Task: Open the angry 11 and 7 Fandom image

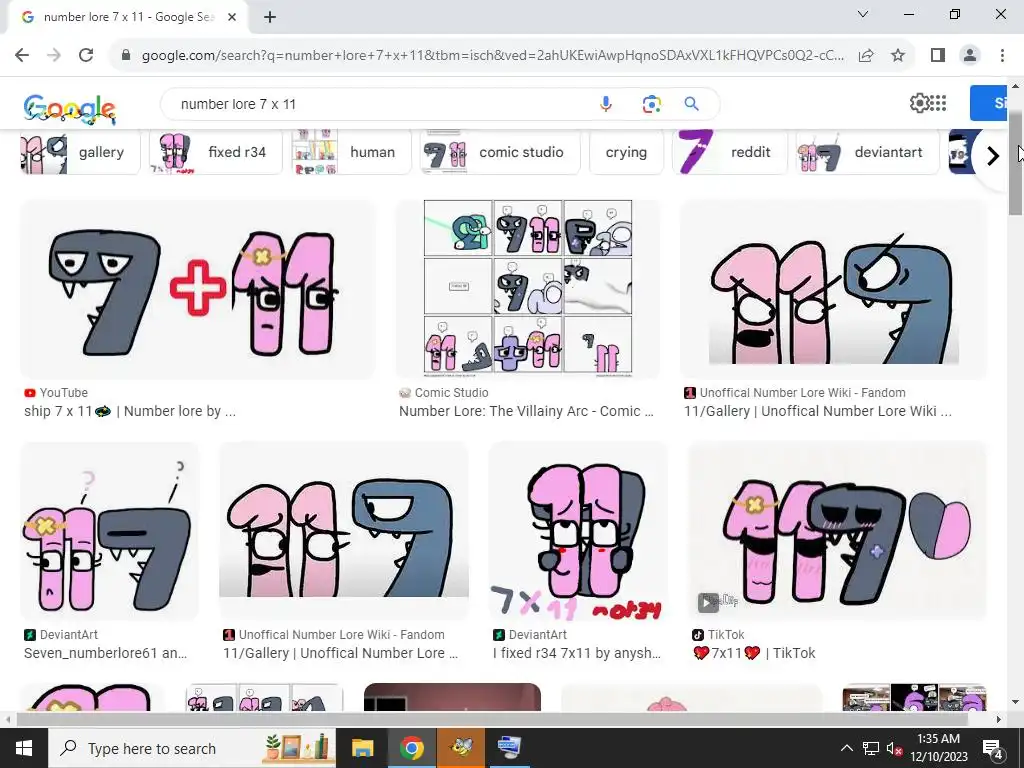Action: (834, 289)
